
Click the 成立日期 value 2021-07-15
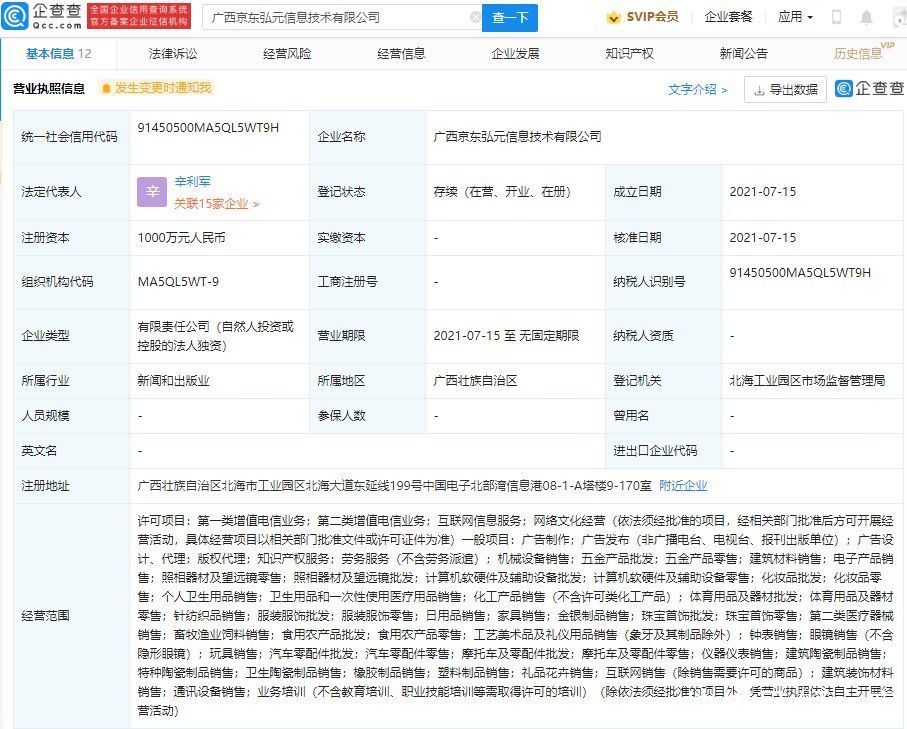(x=762, y=192)
